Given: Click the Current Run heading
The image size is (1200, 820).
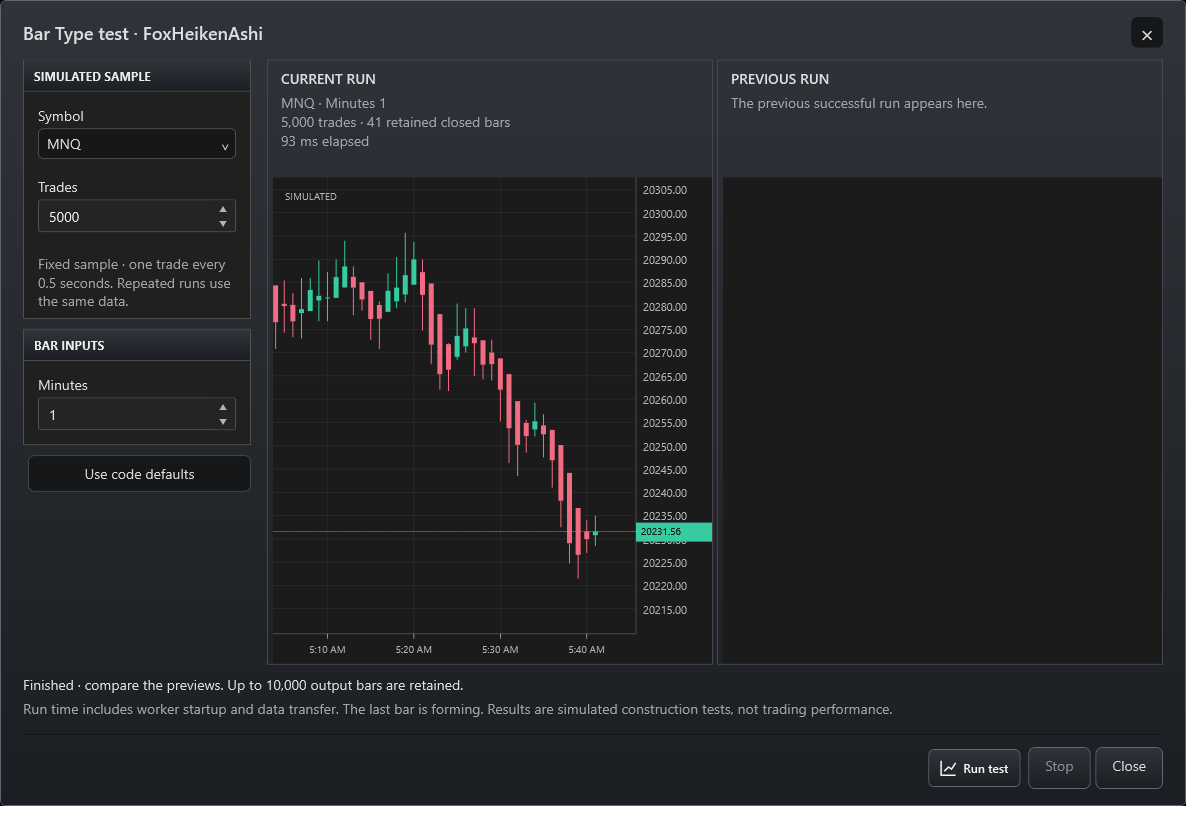Looking at the screenshot, I should 328,79.
